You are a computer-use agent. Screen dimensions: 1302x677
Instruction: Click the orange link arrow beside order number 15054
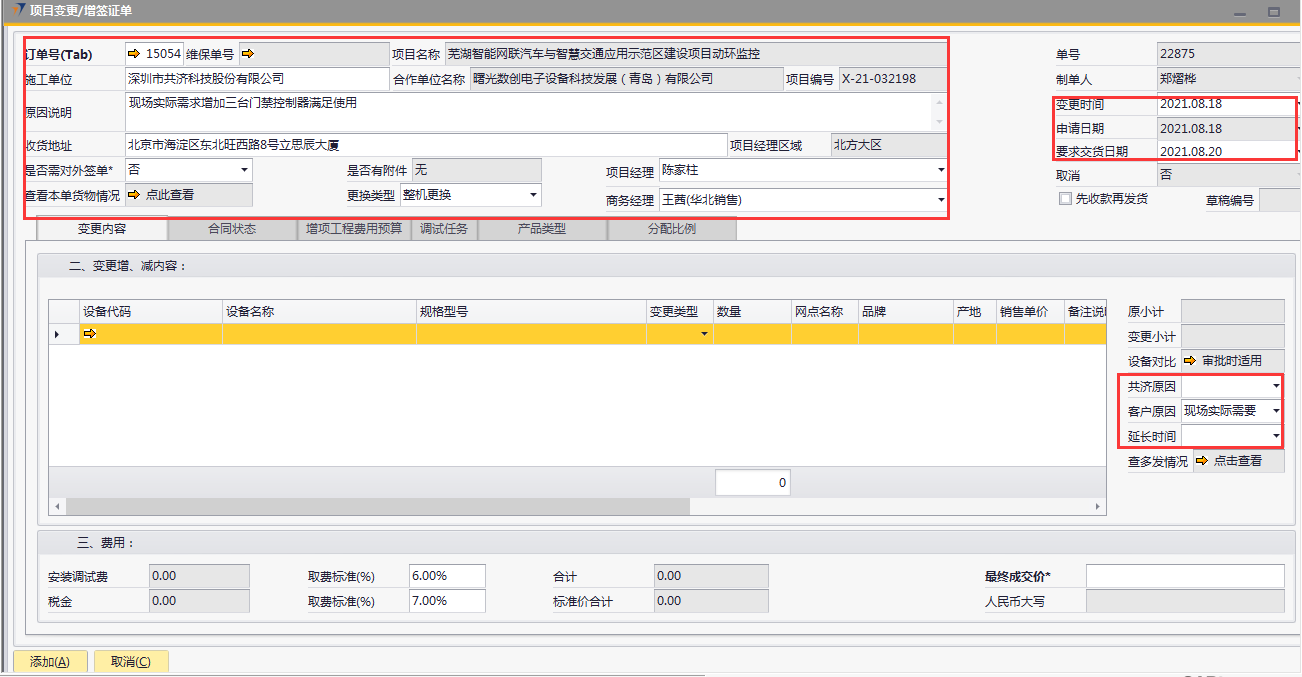(x=134, y=54)
